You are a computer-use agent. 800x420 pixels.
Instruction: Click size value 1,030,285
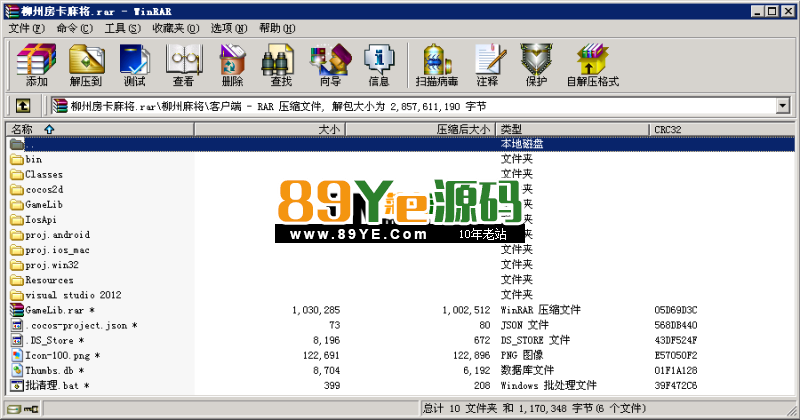(316, 310)
